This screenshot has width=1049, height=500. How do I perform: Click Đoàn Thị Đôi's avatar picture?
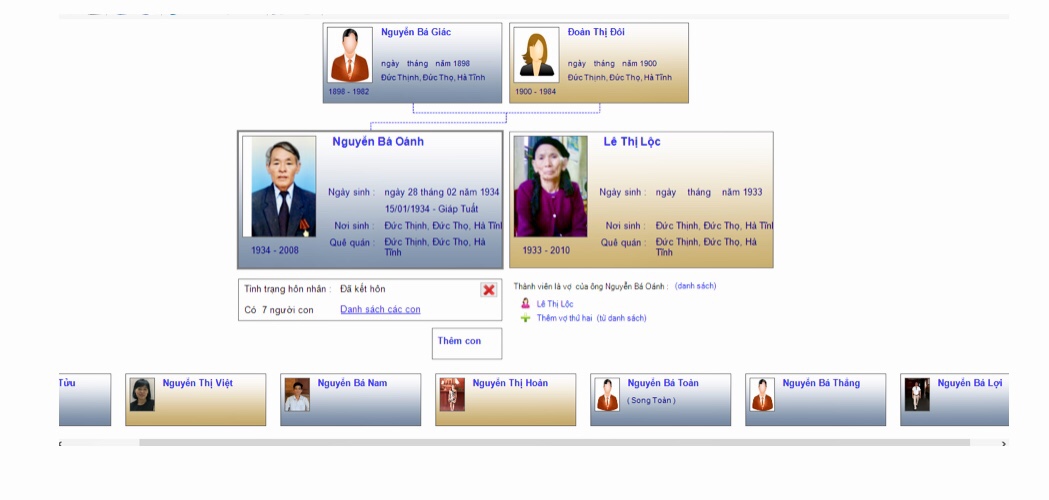[x=537, y=55]
